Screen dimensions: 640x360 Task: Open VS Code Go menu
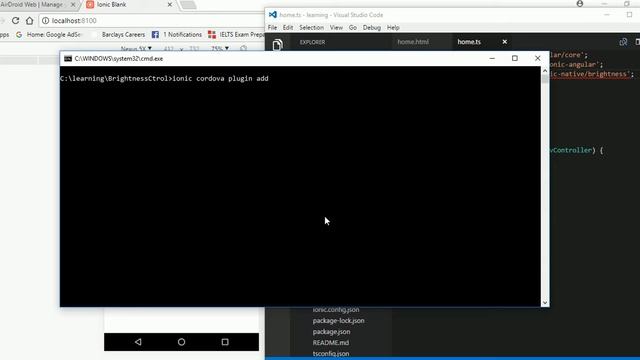(353, 27)
